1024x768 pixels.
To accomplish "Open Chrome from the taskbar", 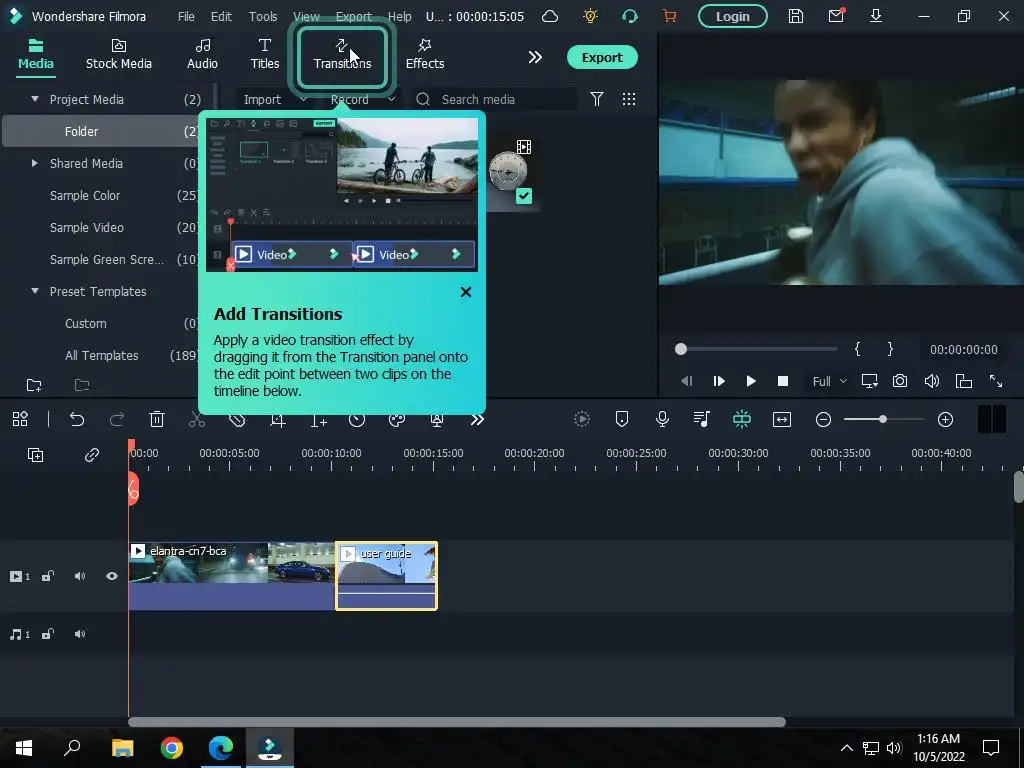I will 172,748.
